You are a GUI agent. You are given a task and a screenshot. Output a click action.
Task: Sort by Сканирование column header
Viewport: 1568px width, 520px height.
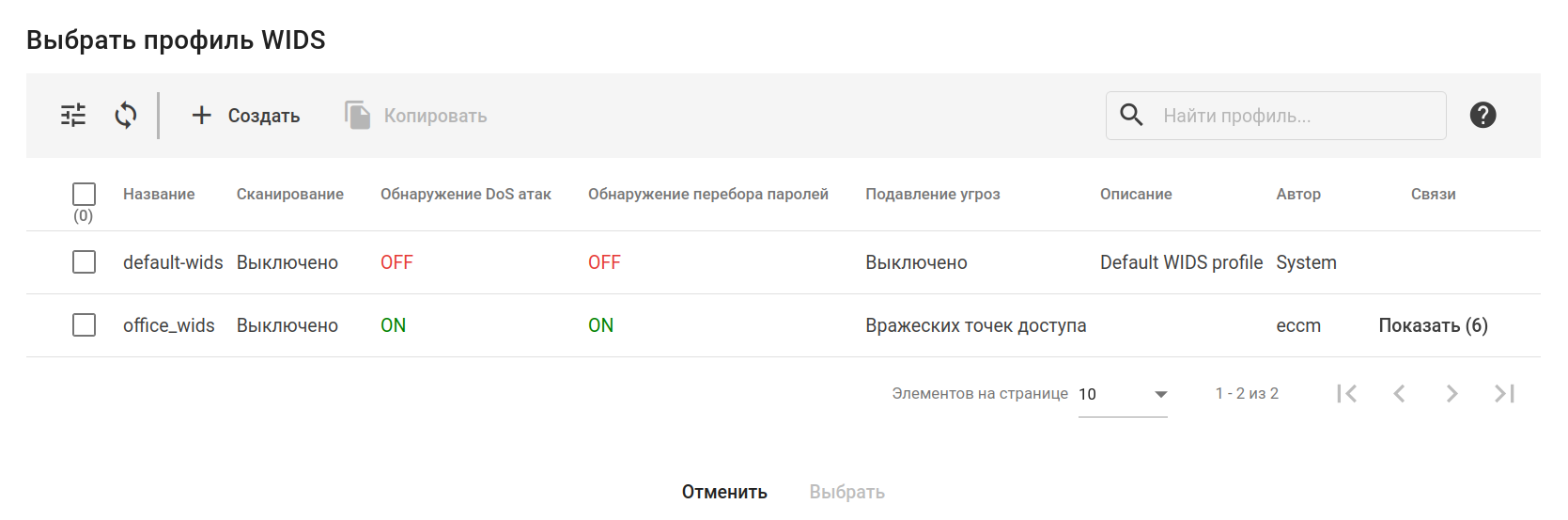pyautogui.click(x=289, y=194)
